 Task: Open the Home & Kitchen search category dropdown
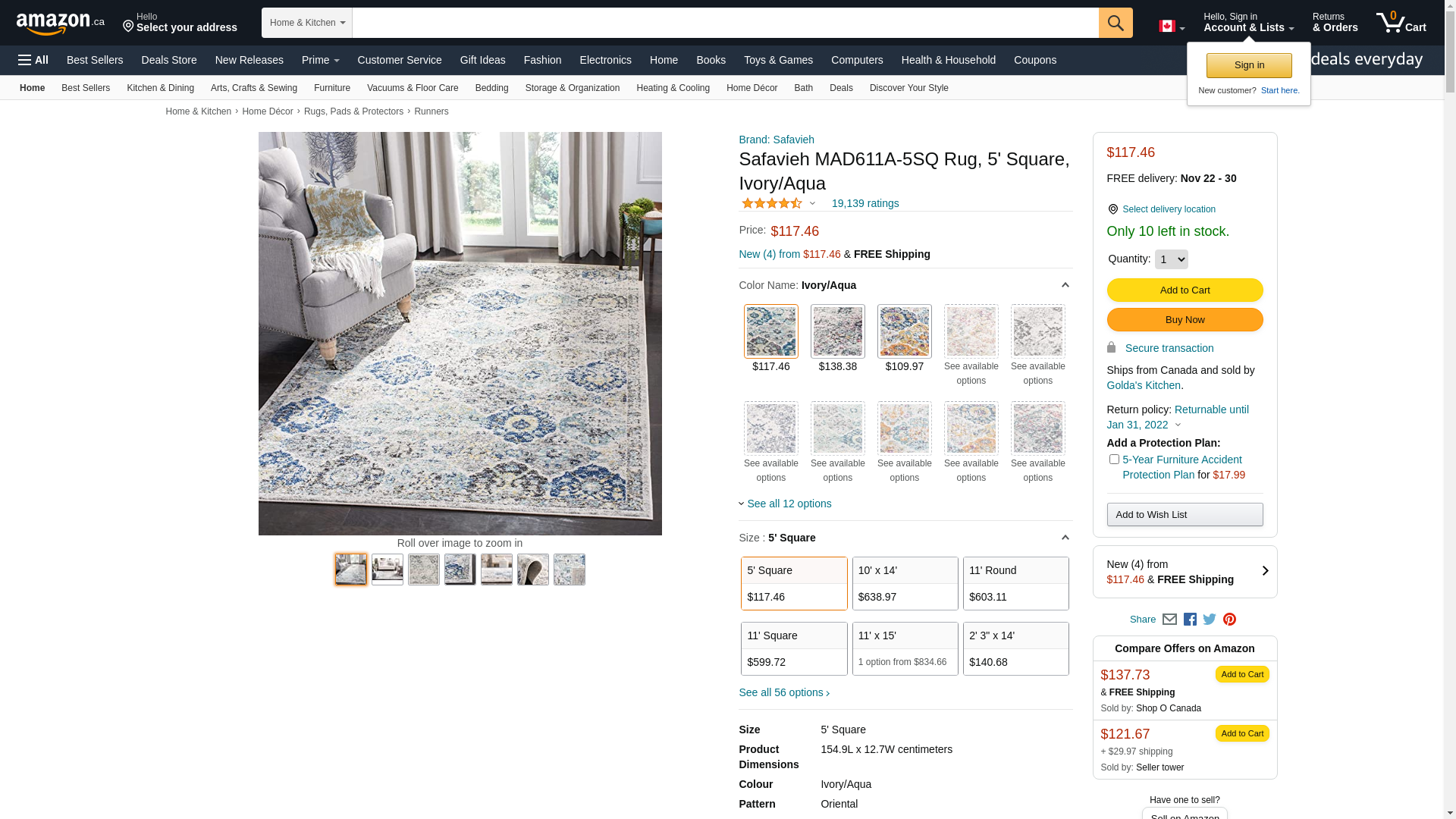click(x=307, y=23)
